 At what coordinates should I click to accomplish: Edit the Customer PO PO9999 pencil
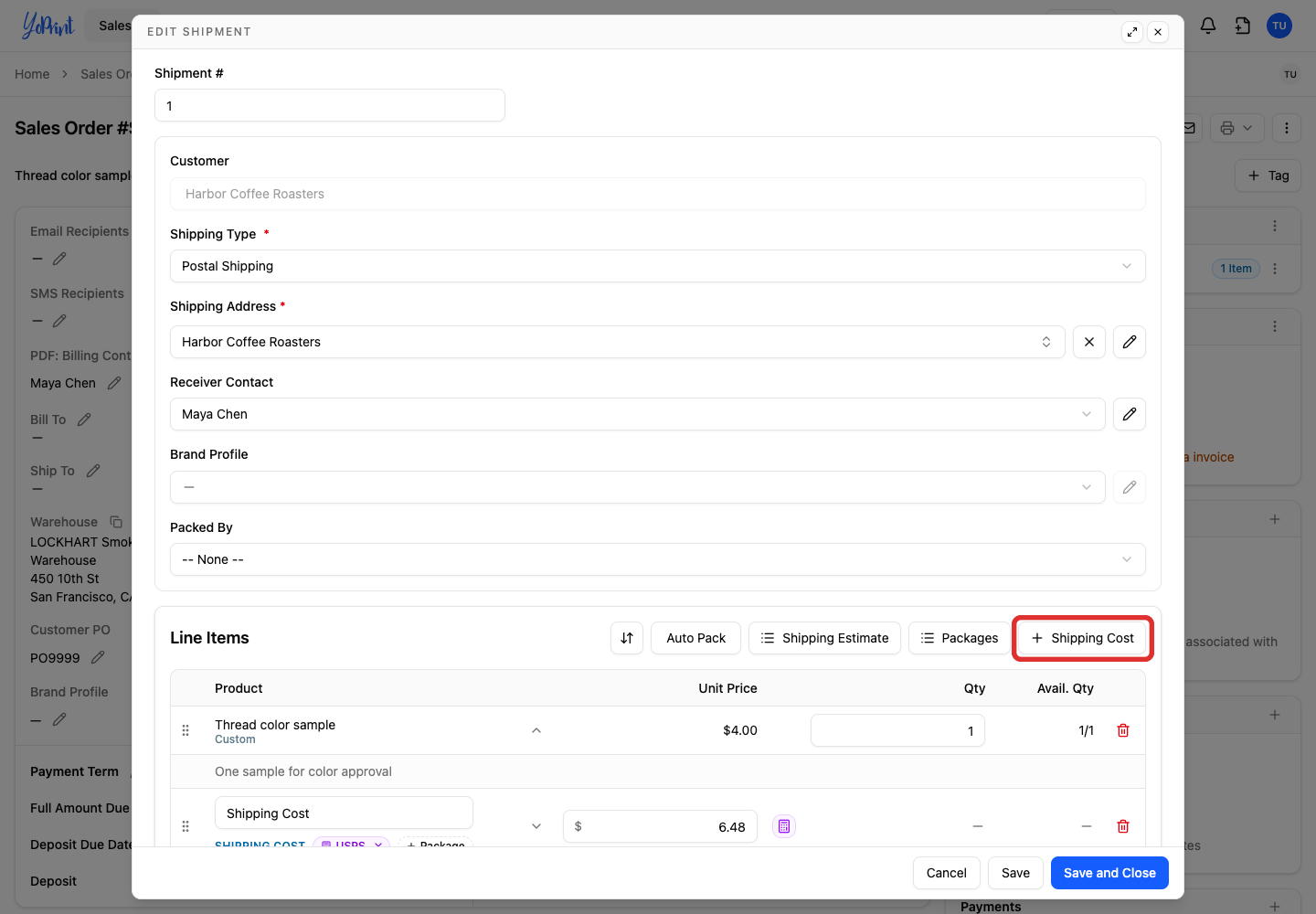tap(98, 657)
